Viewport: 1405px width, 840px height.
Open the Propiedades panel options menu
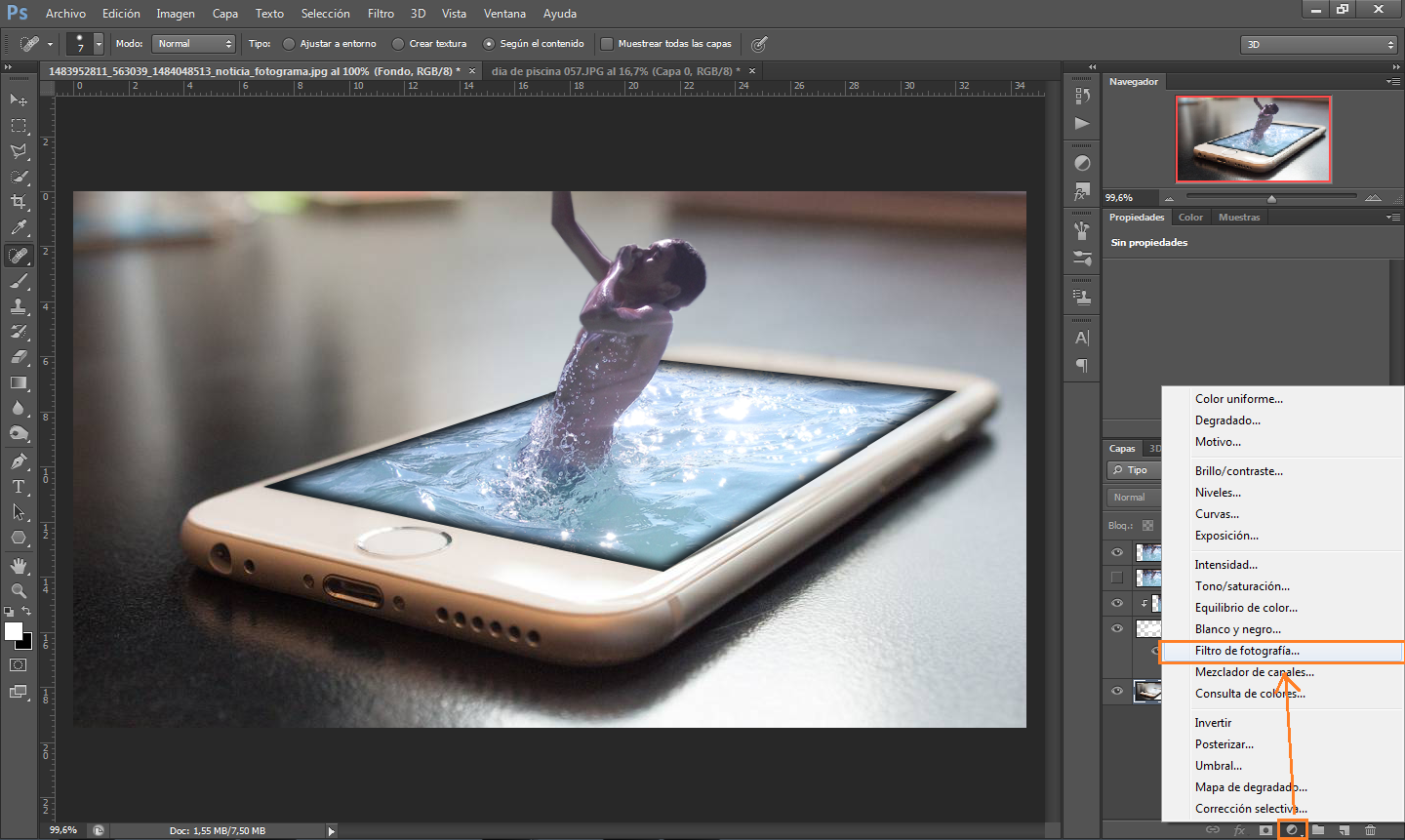[1393, 218]
